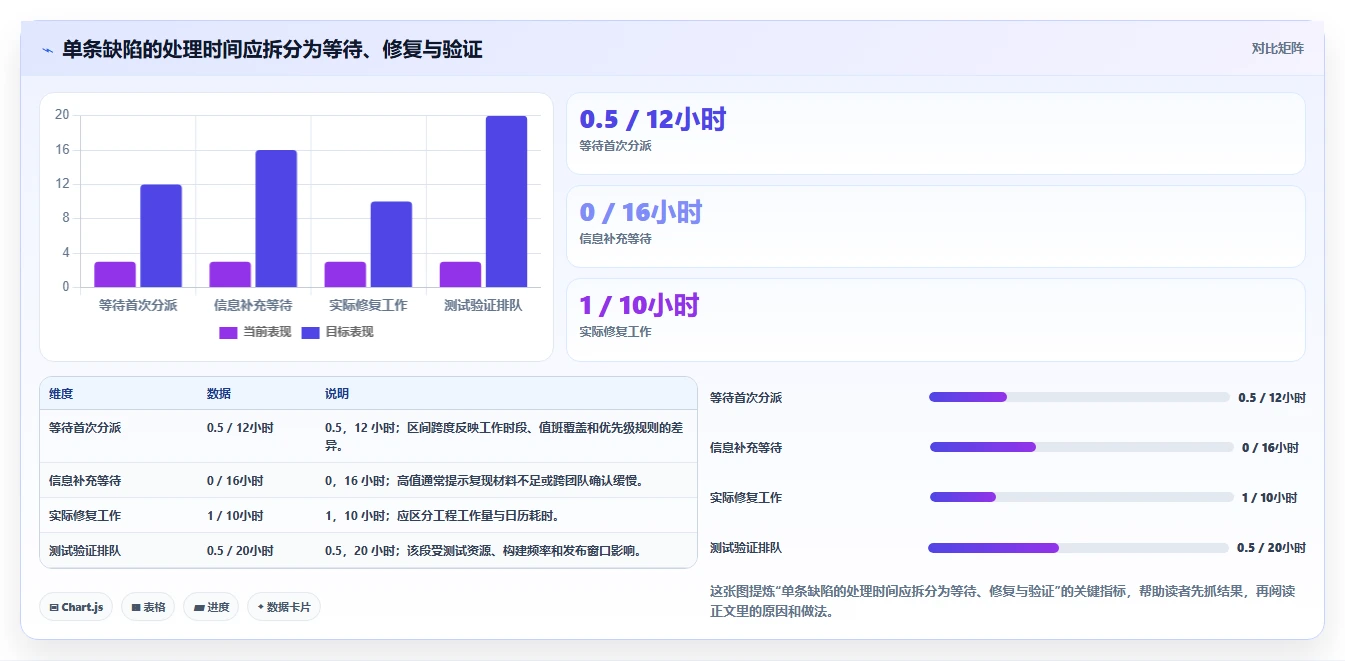
Task: Click the y-axis value 16
Action: [x=62, y=150]
